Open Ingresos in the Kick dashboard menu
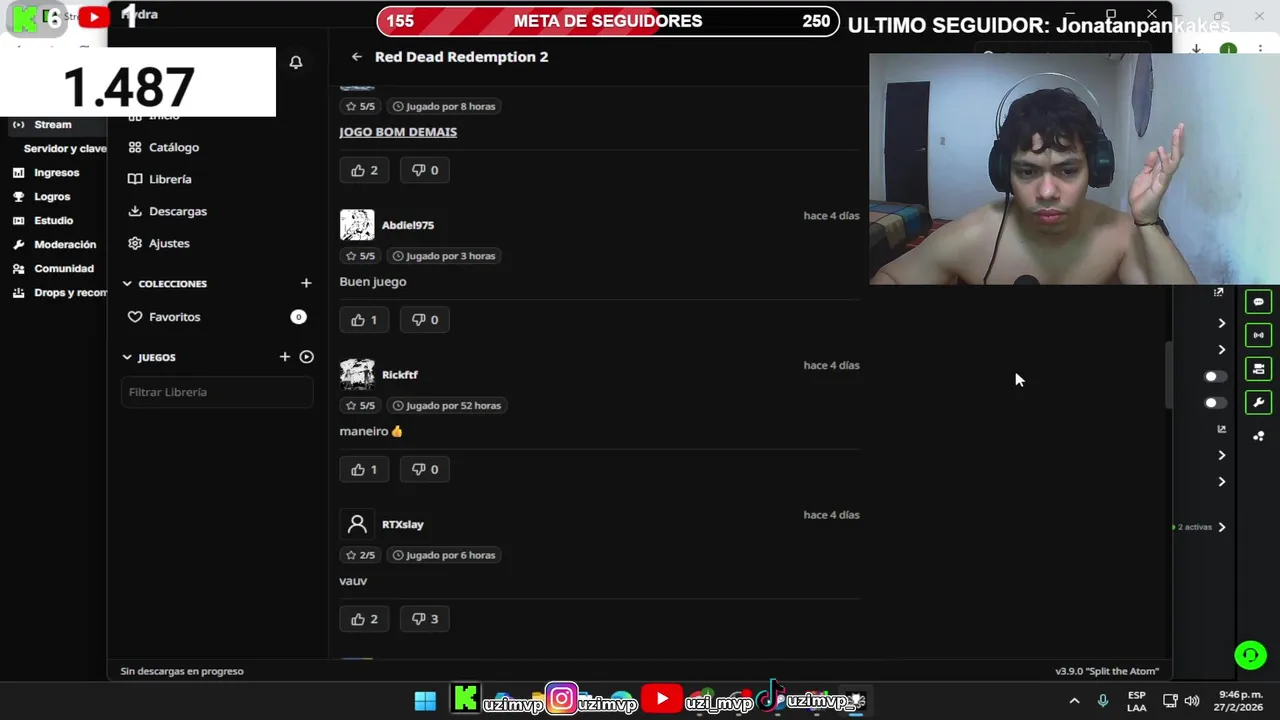 coord(46,173)
